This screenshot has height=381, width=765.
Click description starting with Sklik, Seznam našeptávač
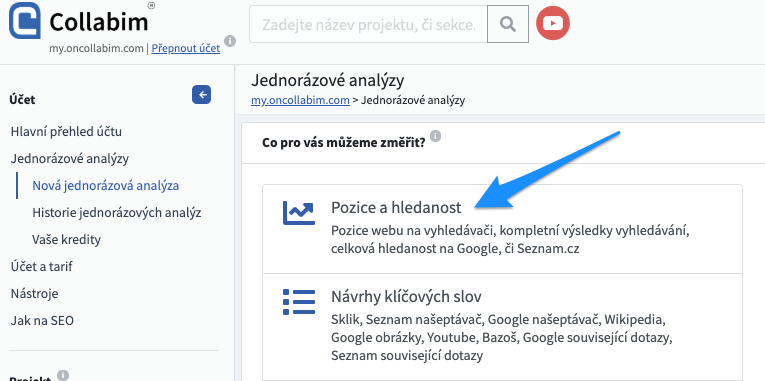pos(502,338)
